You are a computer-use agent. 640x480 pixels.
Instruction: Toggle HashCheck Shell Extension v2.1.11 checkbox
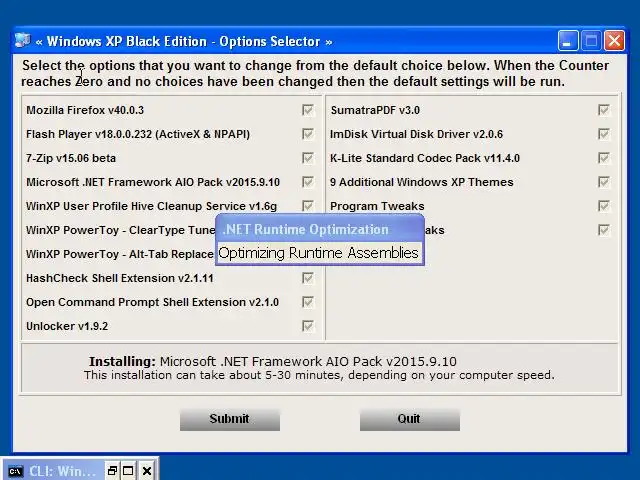click(x=308, y=278)
